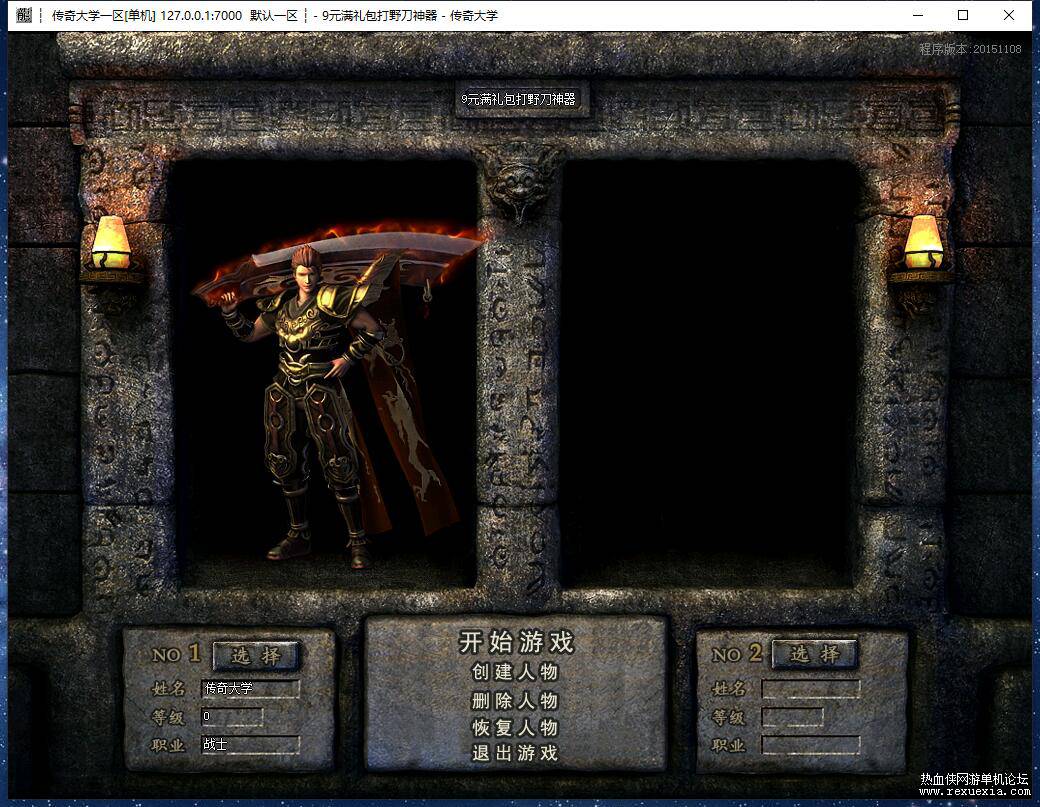
Task: Close the game window
Action: [1009, 15]
